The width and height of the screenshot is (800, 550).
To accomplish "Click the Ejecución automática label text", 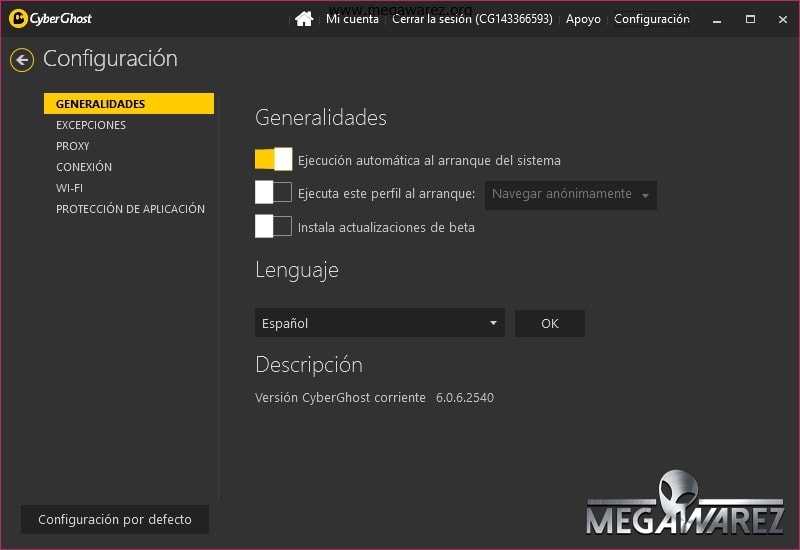I will click(x=429, y=161).
